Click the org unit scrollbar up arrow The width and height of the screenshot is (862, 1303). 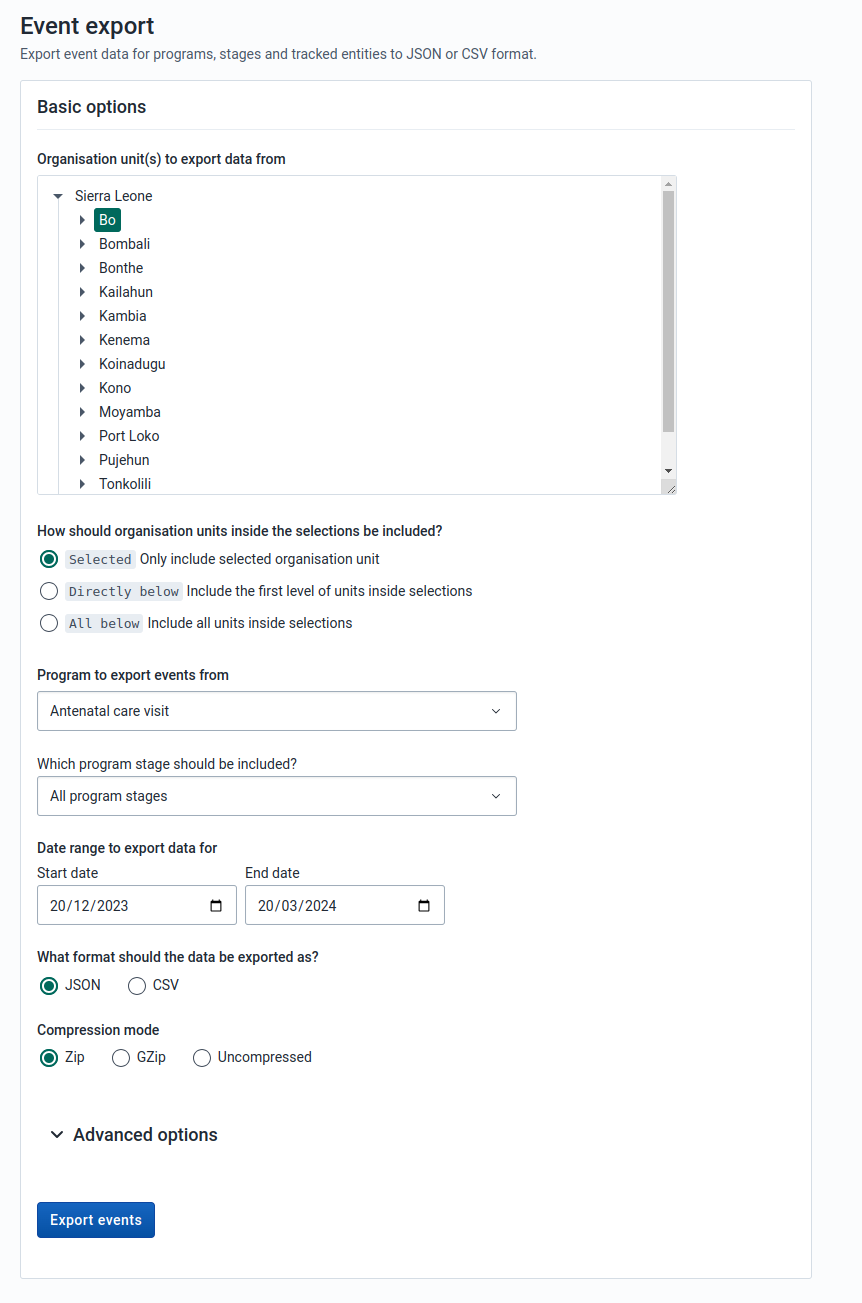[x=668, y=184]
